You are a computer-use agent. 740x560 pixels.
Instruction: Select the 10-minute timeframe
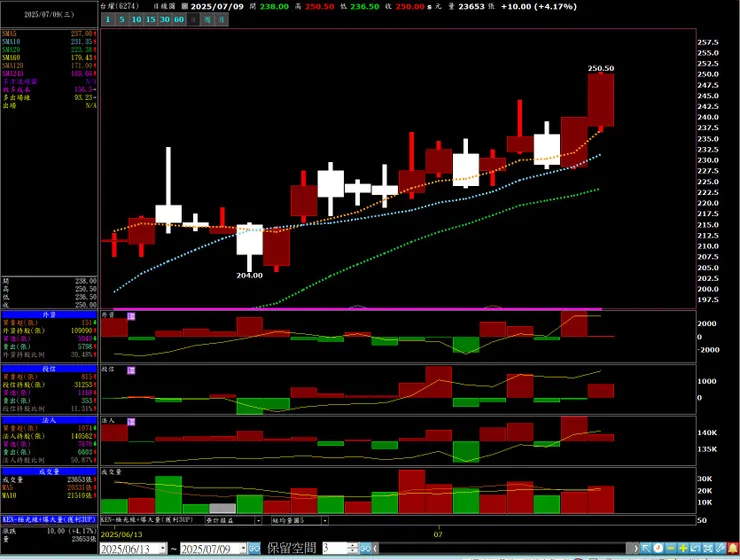(136, 19)
